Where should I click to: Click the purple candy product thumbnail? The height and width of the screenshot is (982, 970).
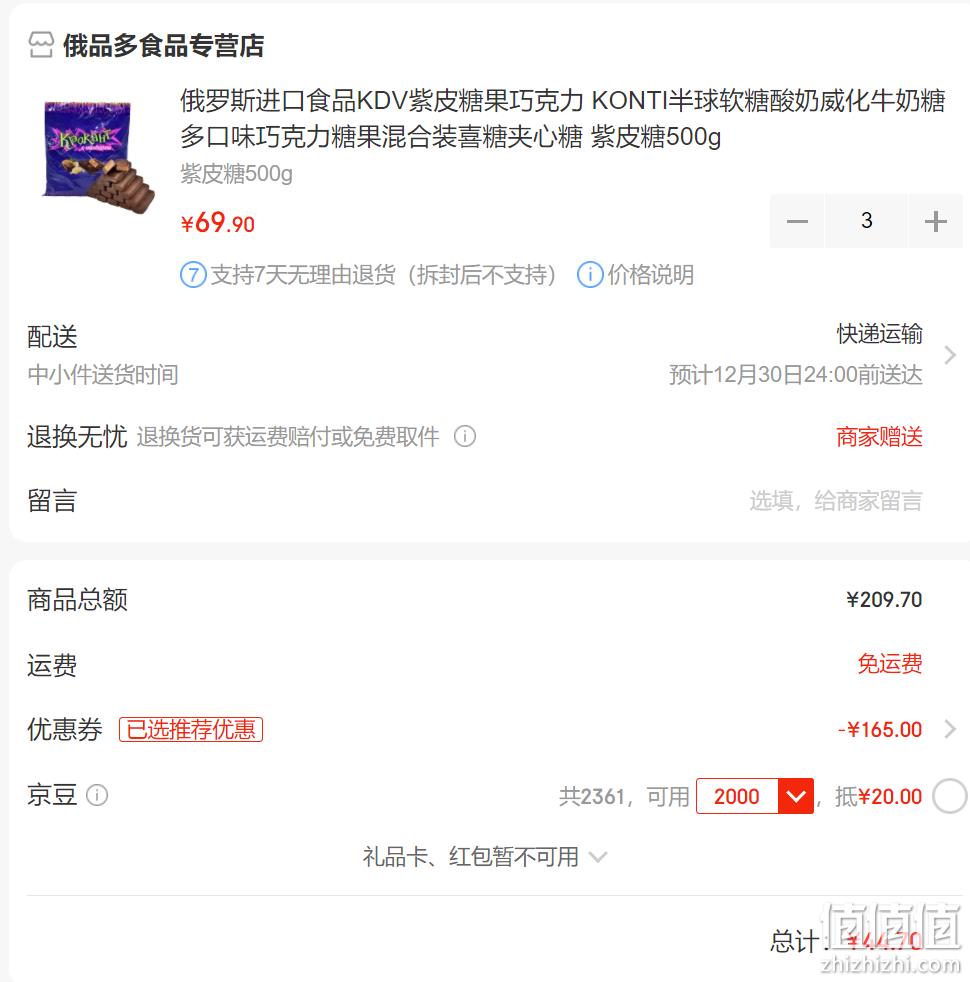point(98,156)
